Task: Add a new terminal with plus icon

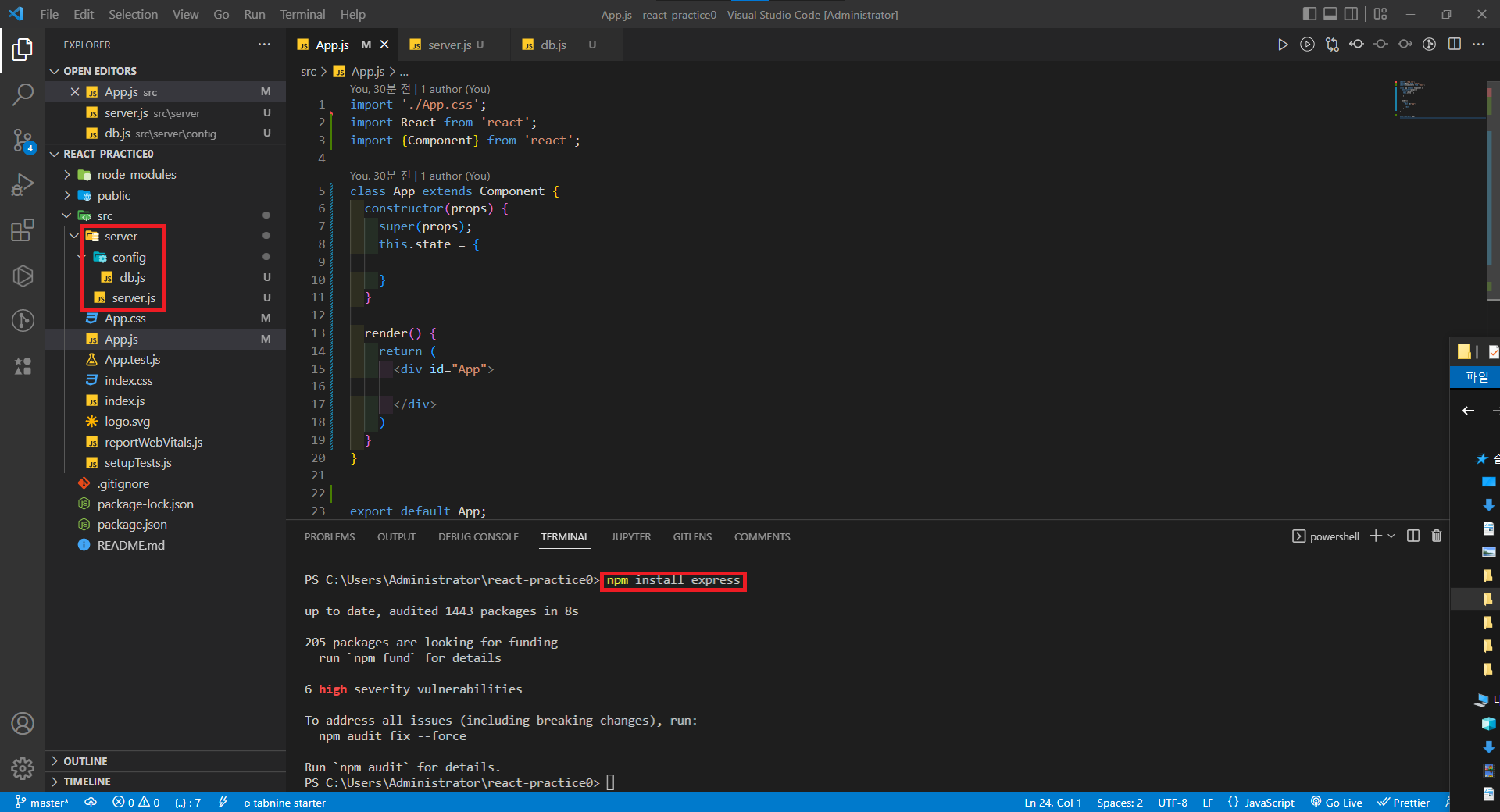Action: click(x=1375, y=536)
